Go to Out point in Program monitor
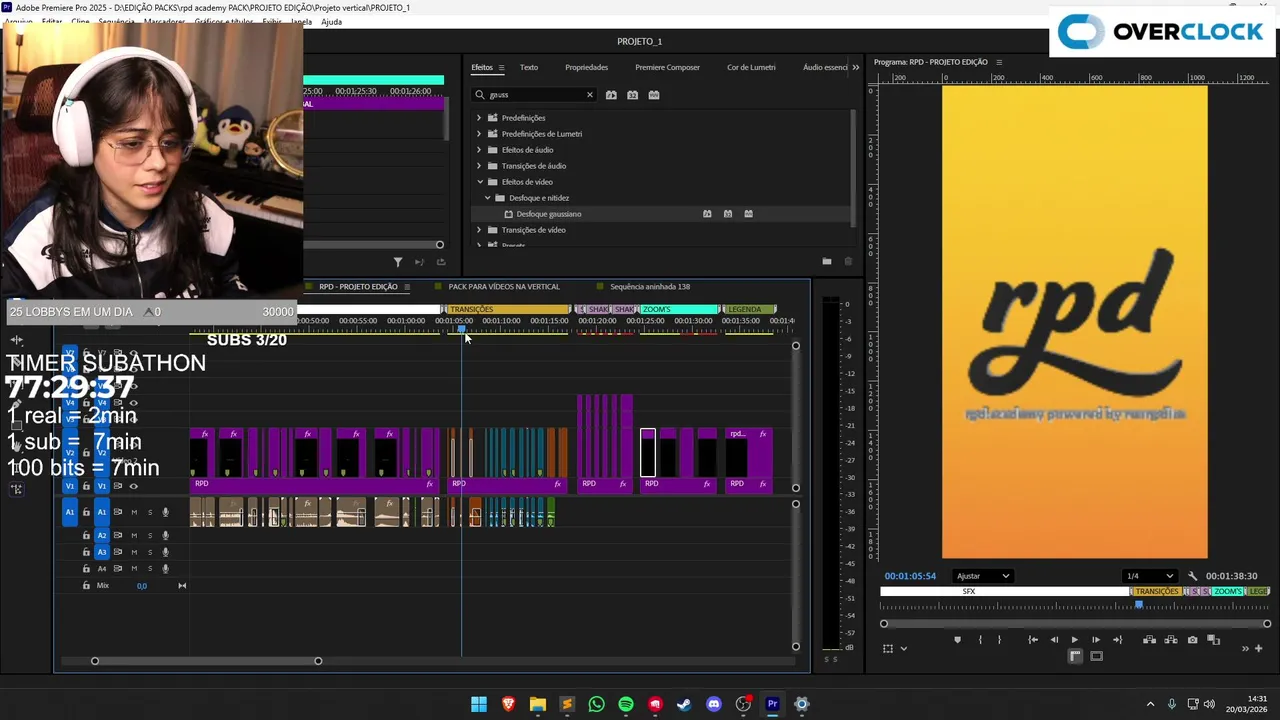 click(1117, 640)
